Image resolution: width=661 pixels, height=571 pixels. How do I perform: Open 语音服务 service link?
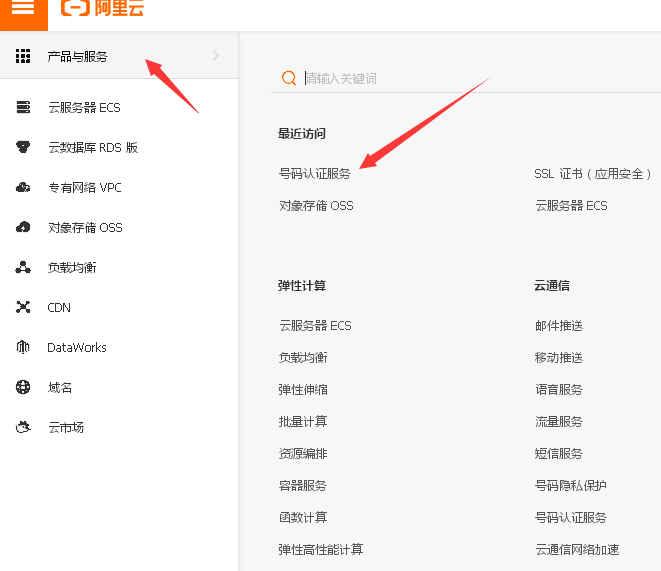point(559,390)
